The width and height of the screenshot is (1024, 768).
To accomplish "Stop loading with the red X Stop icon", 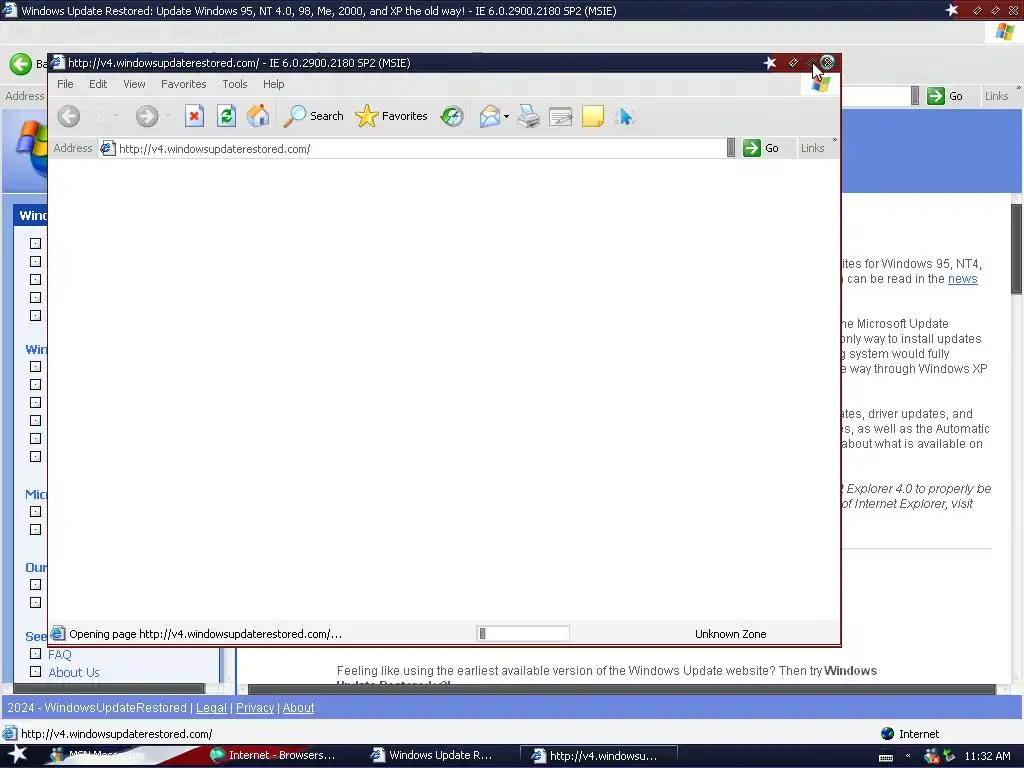I will (x=194, y=116).
